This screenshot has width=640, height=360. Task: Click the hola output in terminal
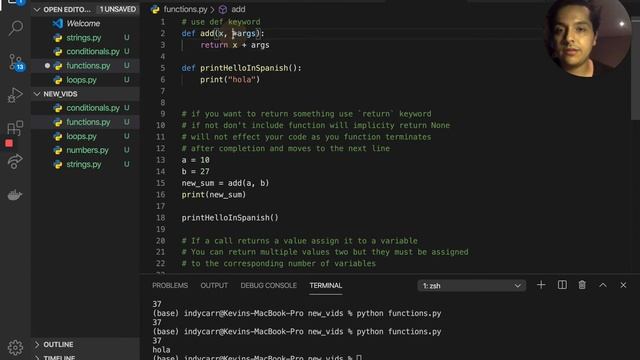click(x=161, y=350)
